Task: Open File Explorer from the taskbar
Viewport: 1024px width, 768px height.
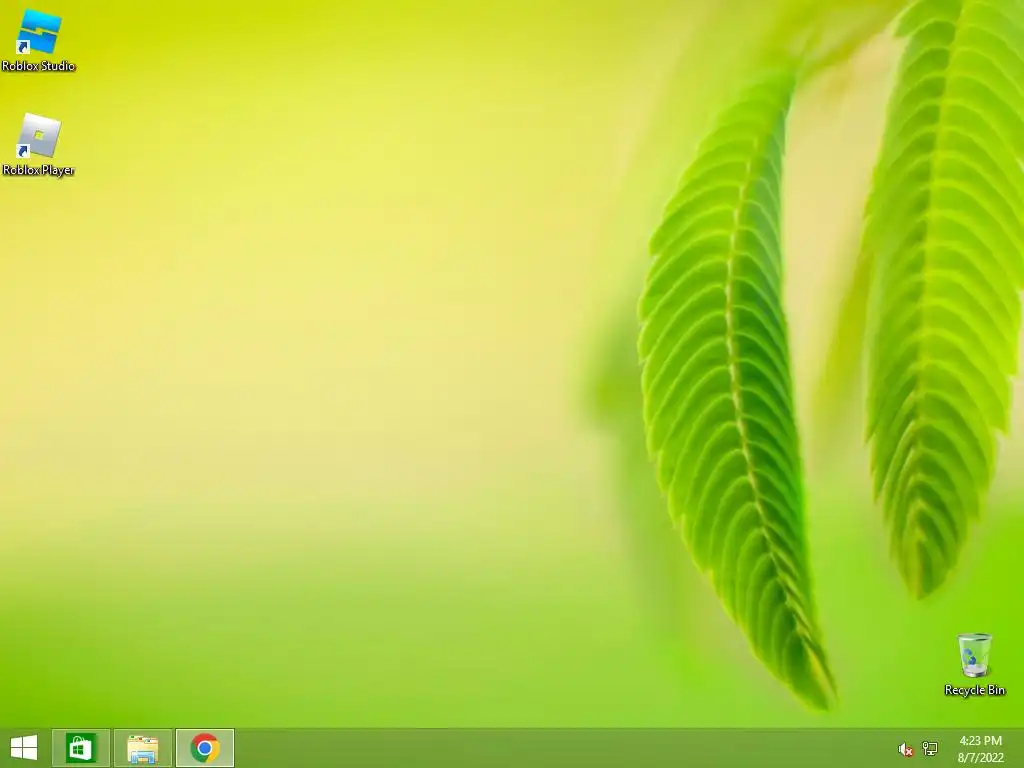Action: tap(143, 748)
